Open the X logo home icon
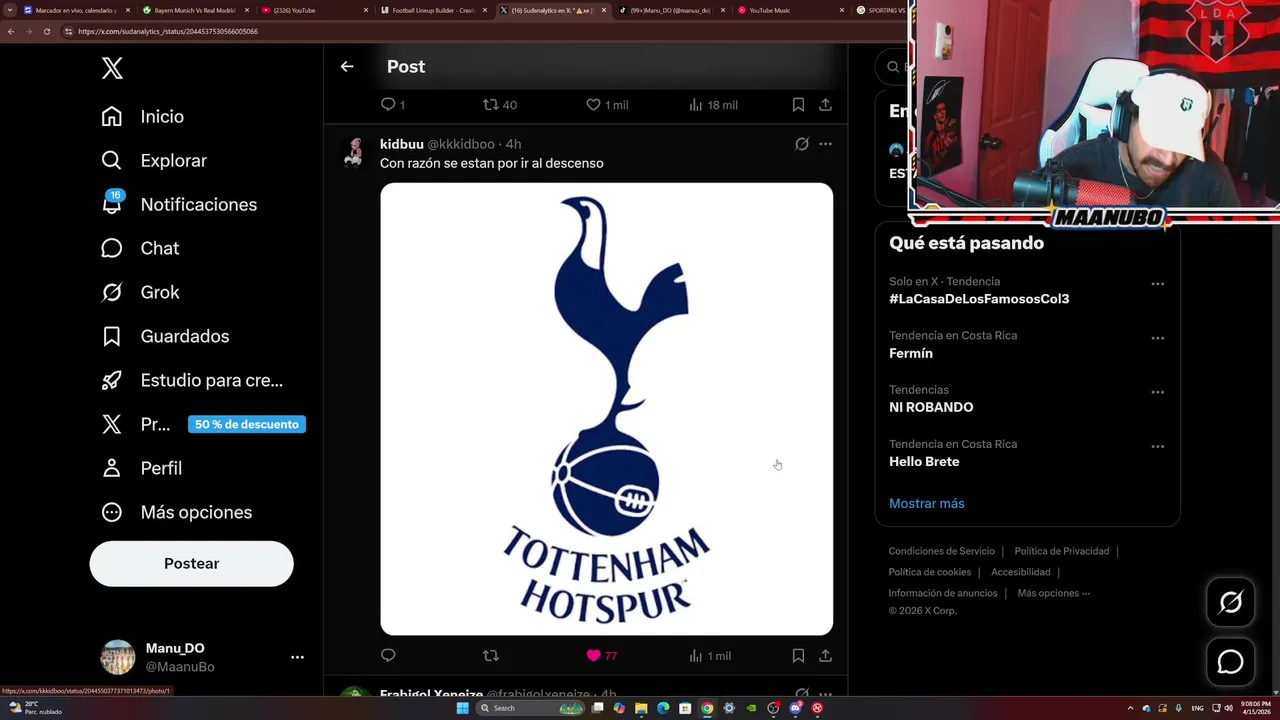The height and width of the screenshot is (720, 1280). coord(112,68)
